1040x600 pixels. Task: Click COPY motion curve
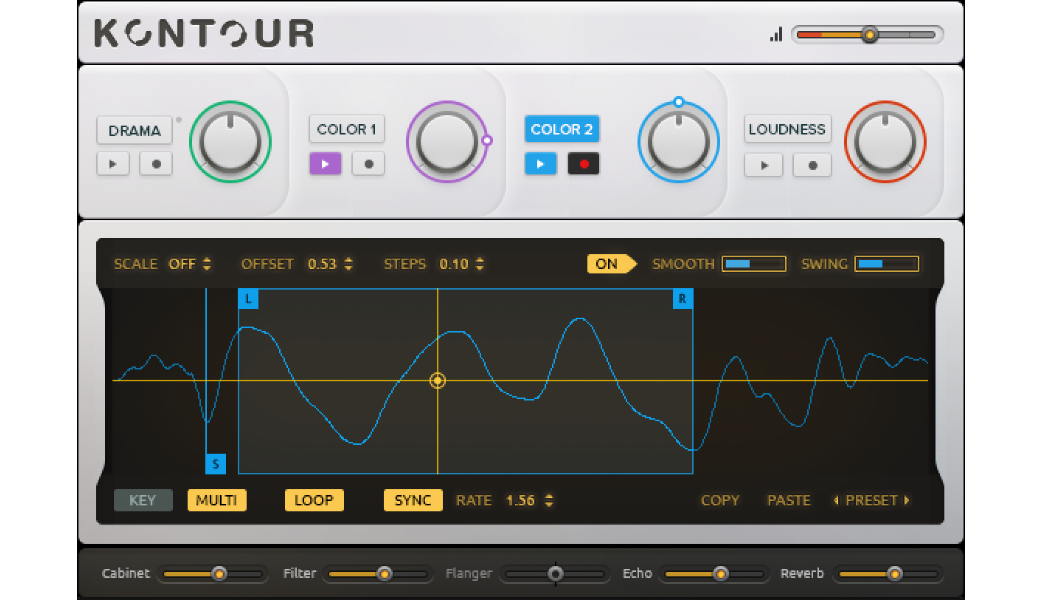(x=720, y=501)
